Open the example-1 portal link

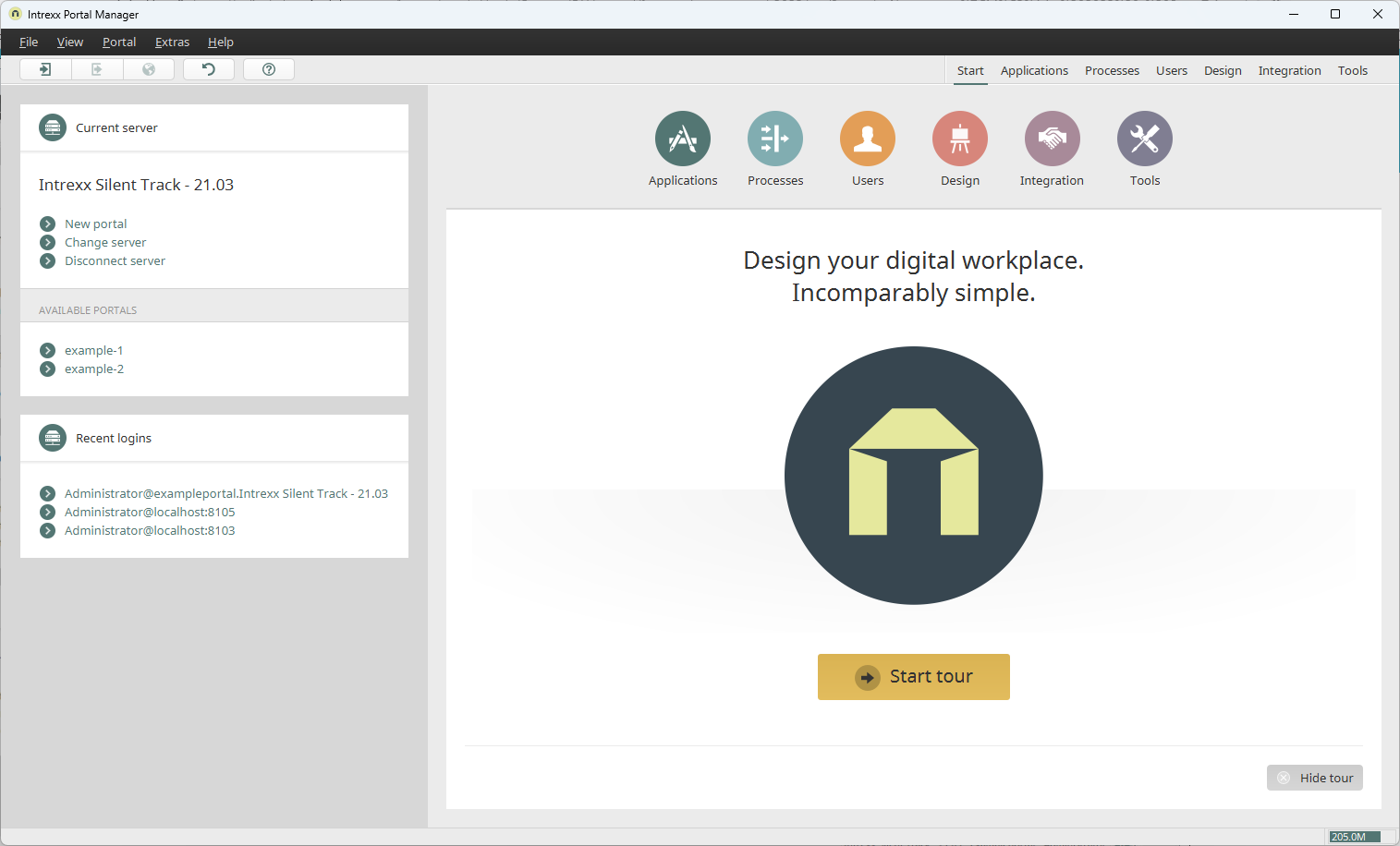click(94, 350)
